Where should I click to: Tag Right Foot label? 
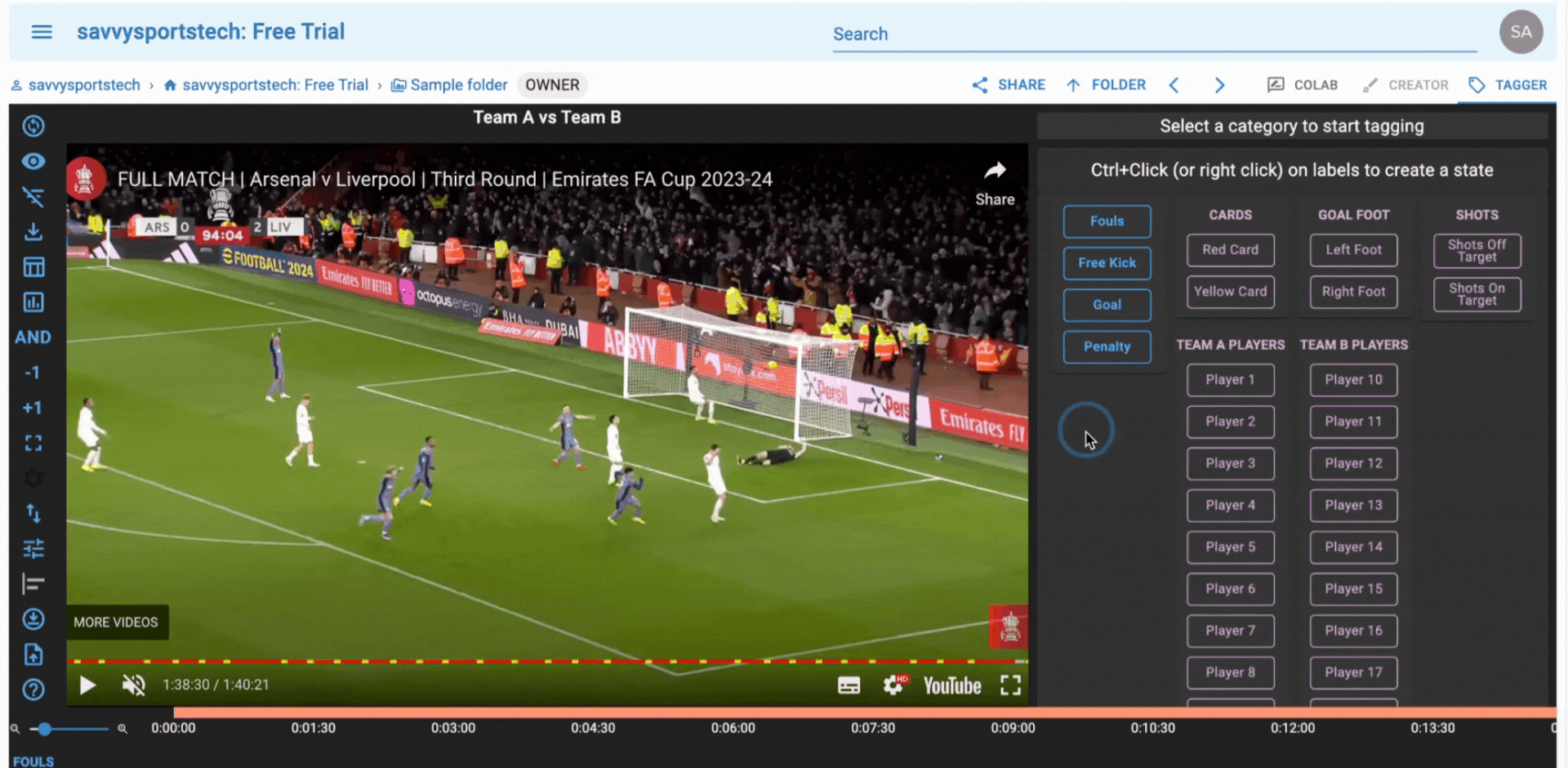coord(1354,292)
